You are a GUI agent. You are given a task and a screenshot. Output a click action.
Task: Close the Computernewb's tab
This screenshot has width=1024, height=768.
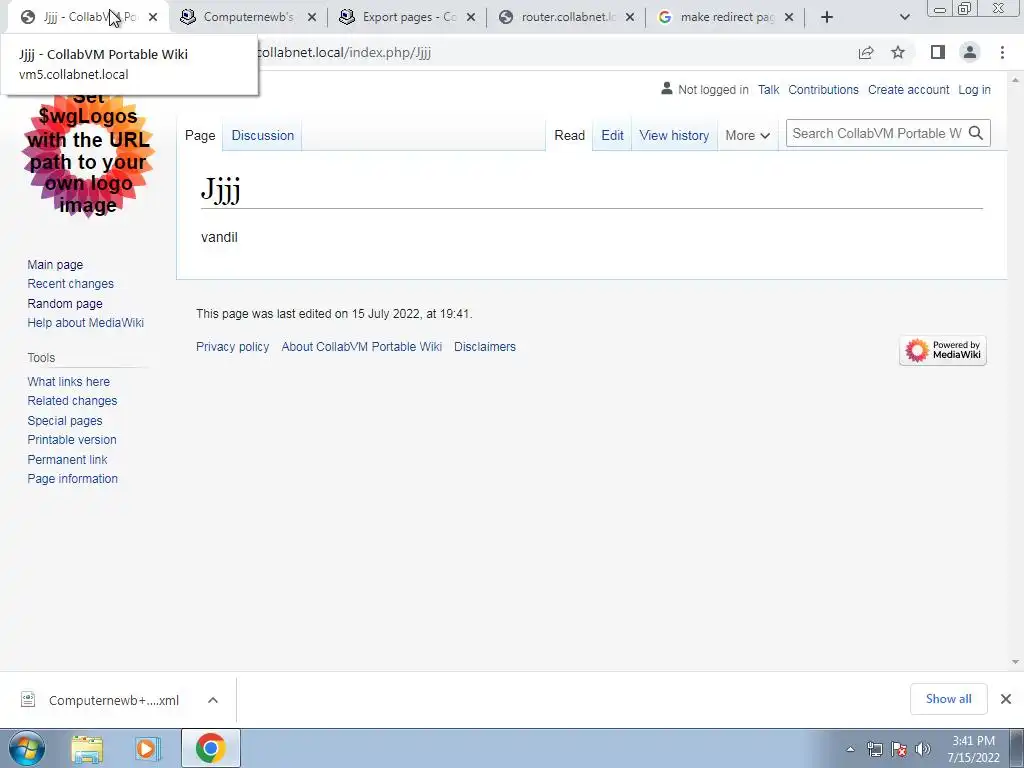(312, 17)
